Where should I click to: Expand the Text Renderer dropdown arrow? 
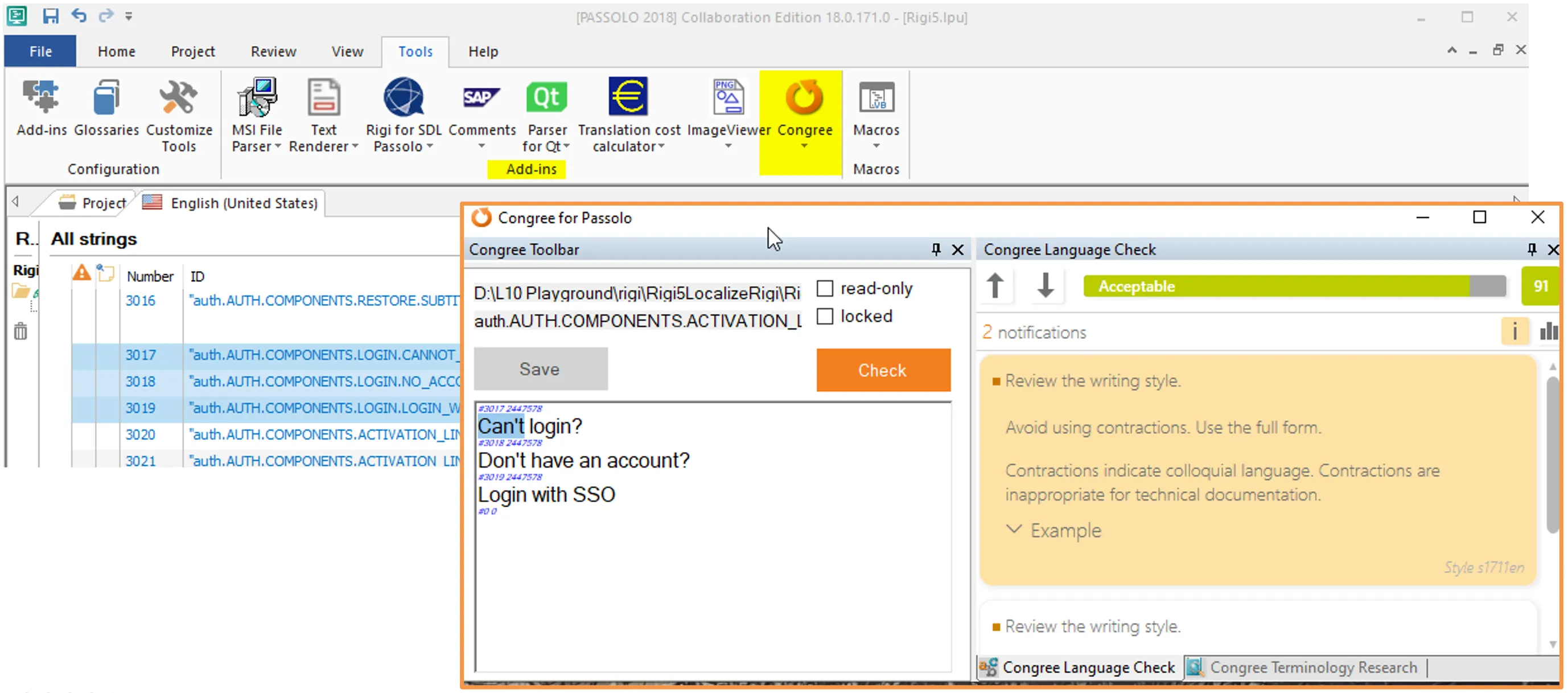pyautogui.click(x=355, y=147)
